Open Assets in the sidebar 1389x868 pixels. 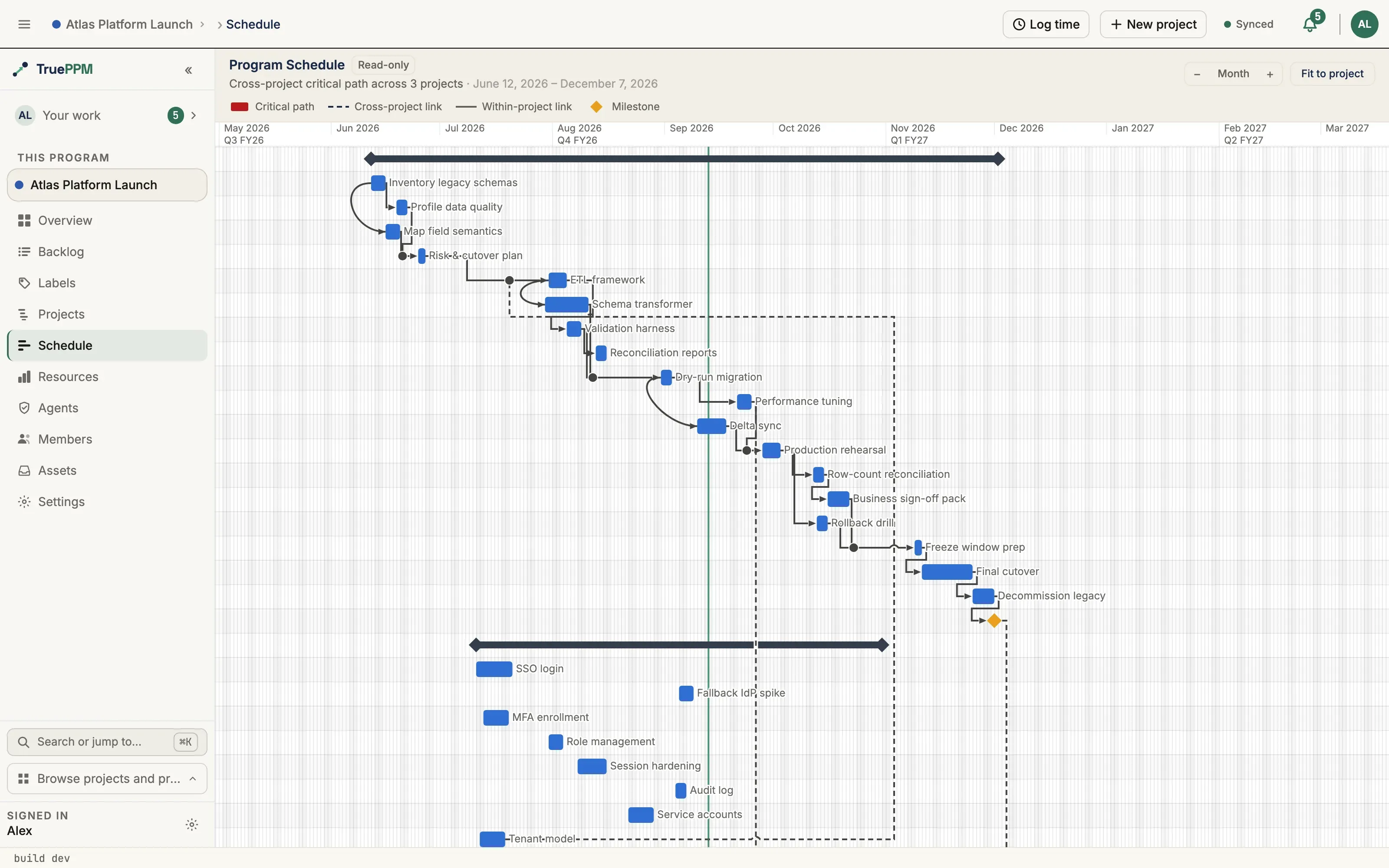click(107, 470)
